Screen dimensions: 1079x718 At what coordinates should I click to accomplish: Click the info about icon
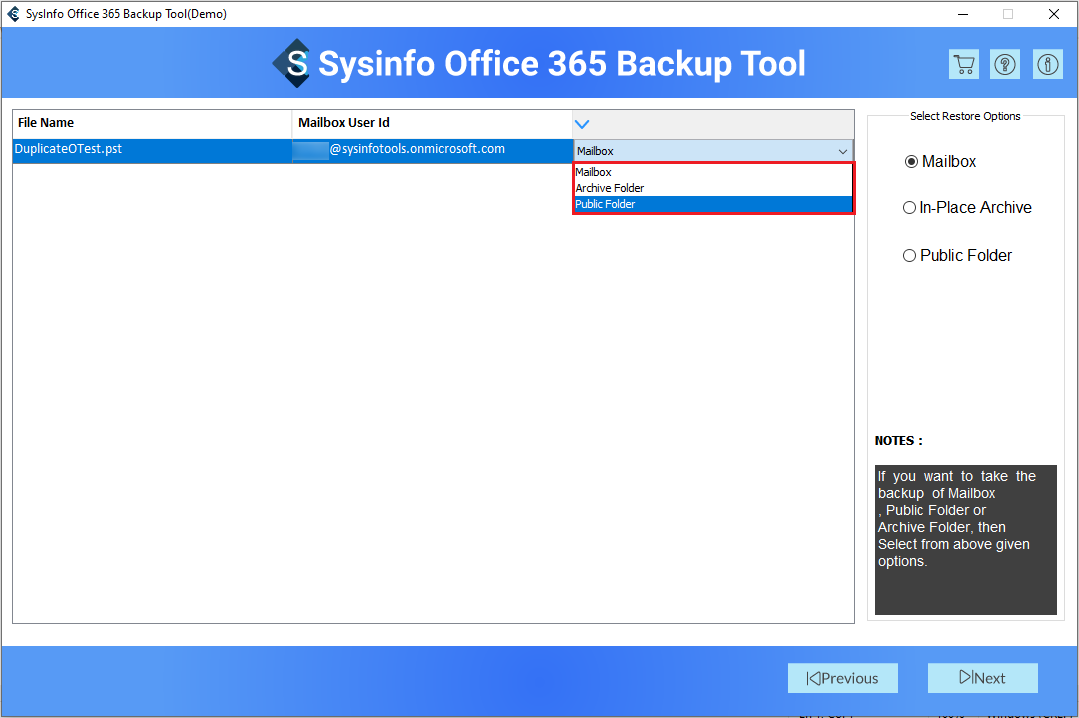1047,65
